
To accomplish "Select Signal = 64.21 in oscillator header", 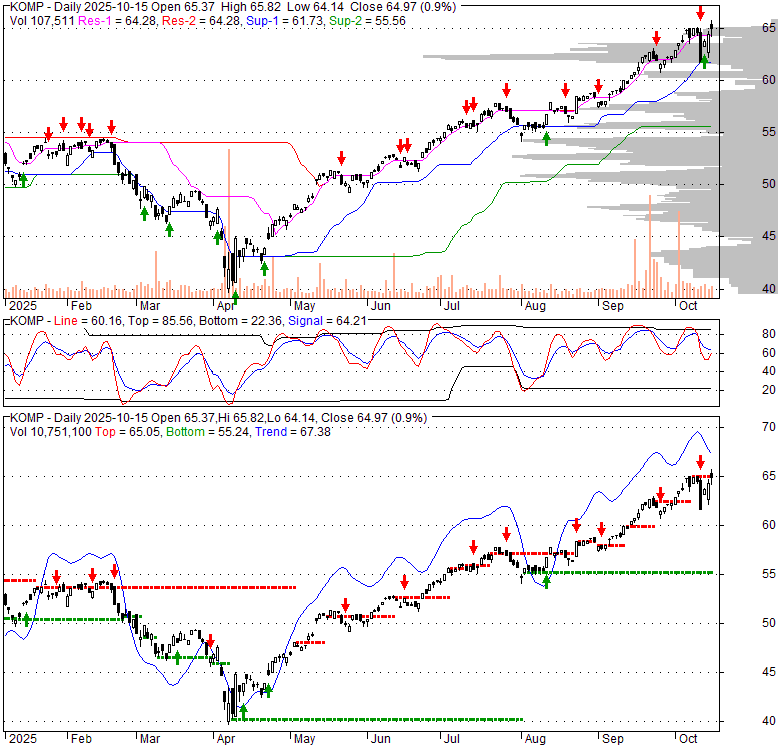I will [327, 321].
